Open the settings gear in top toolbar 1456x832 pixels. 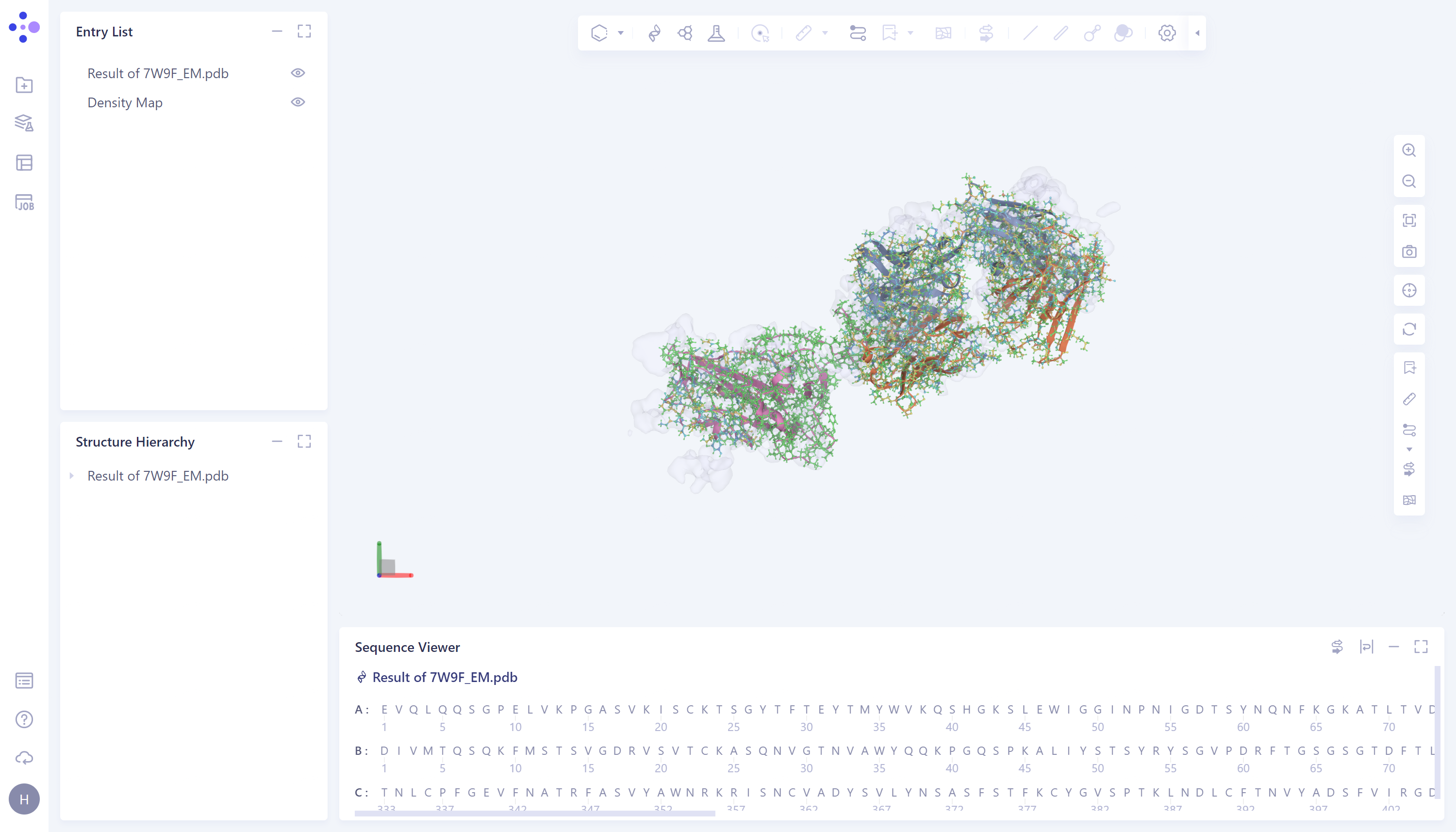click(1166, 33)
